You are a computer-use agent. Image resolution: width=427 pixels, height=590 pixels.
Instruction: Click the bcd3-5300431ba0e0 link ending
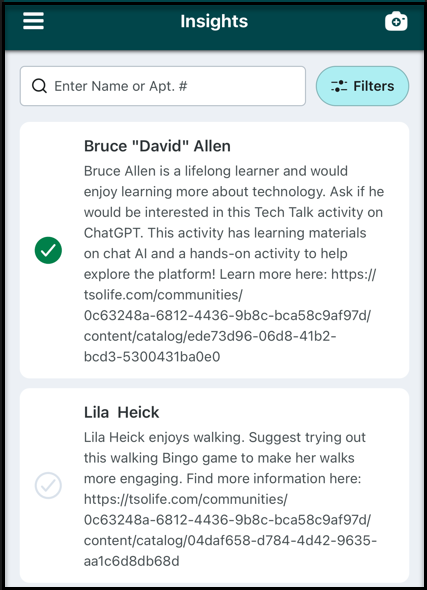[x=152, y=356]
